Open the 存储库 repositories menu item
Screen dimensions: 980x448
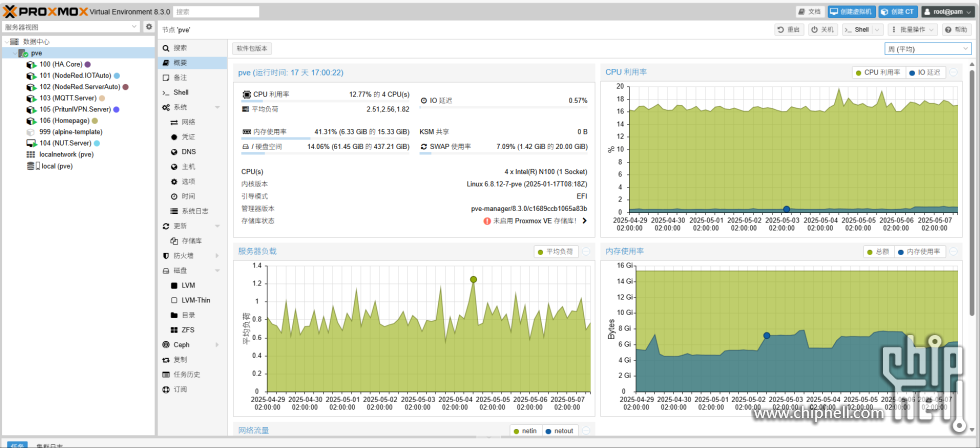coord(192,241)
